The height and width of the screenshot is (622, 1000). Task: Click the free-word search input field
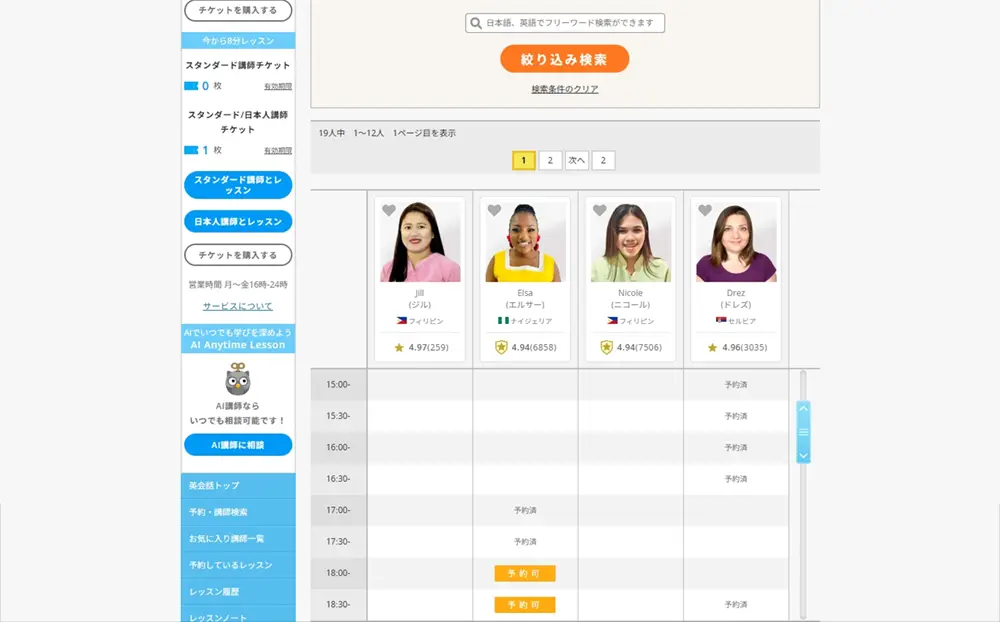pos(572,23)
